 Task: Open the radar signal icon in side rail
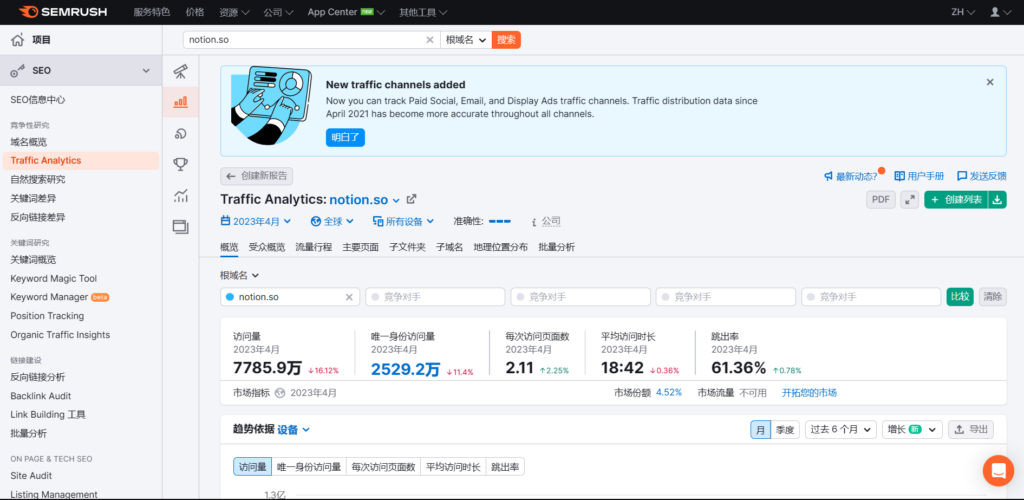coord(181,134)
